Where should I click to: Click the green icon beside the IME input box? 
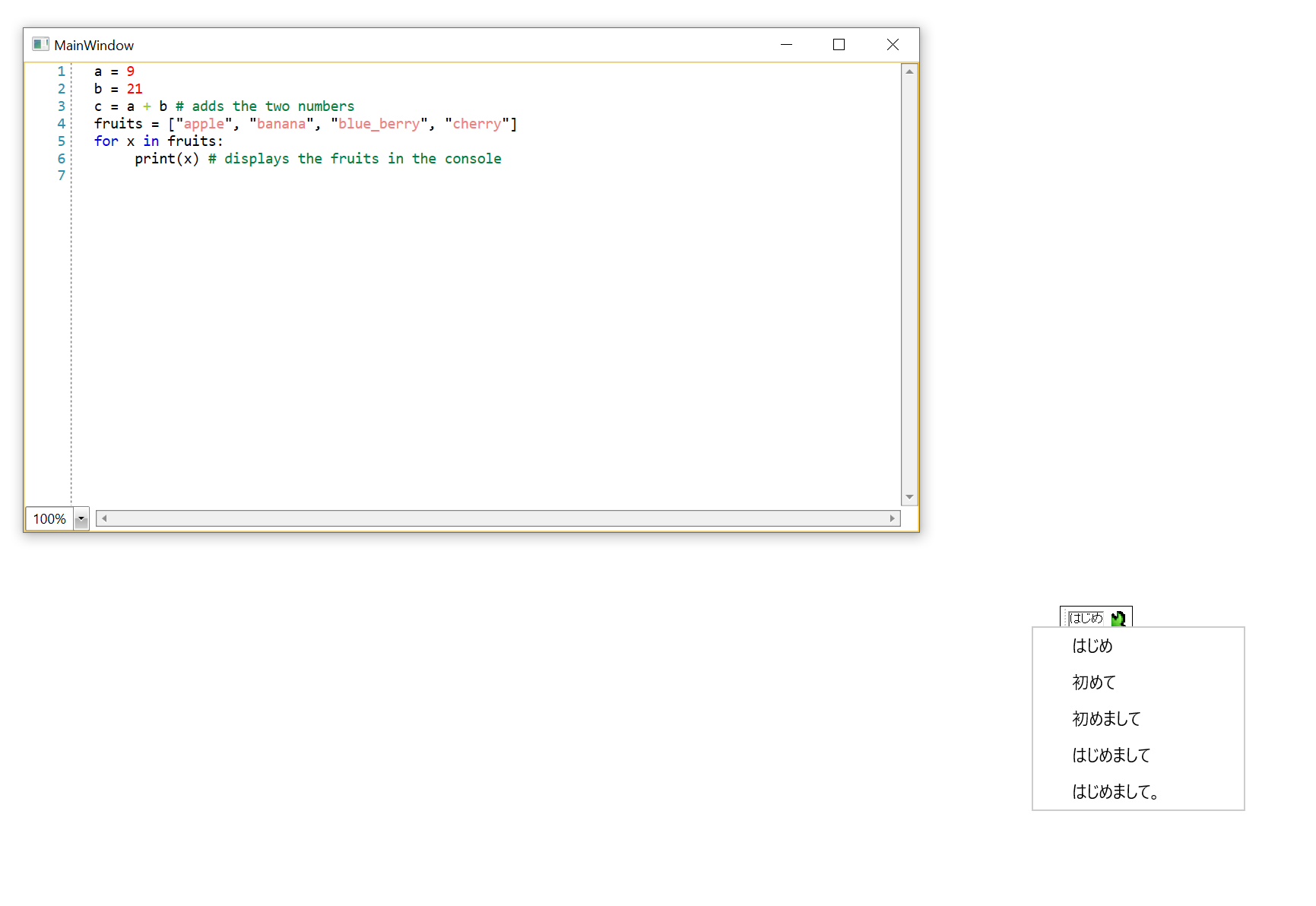(x=1118, y=619)
